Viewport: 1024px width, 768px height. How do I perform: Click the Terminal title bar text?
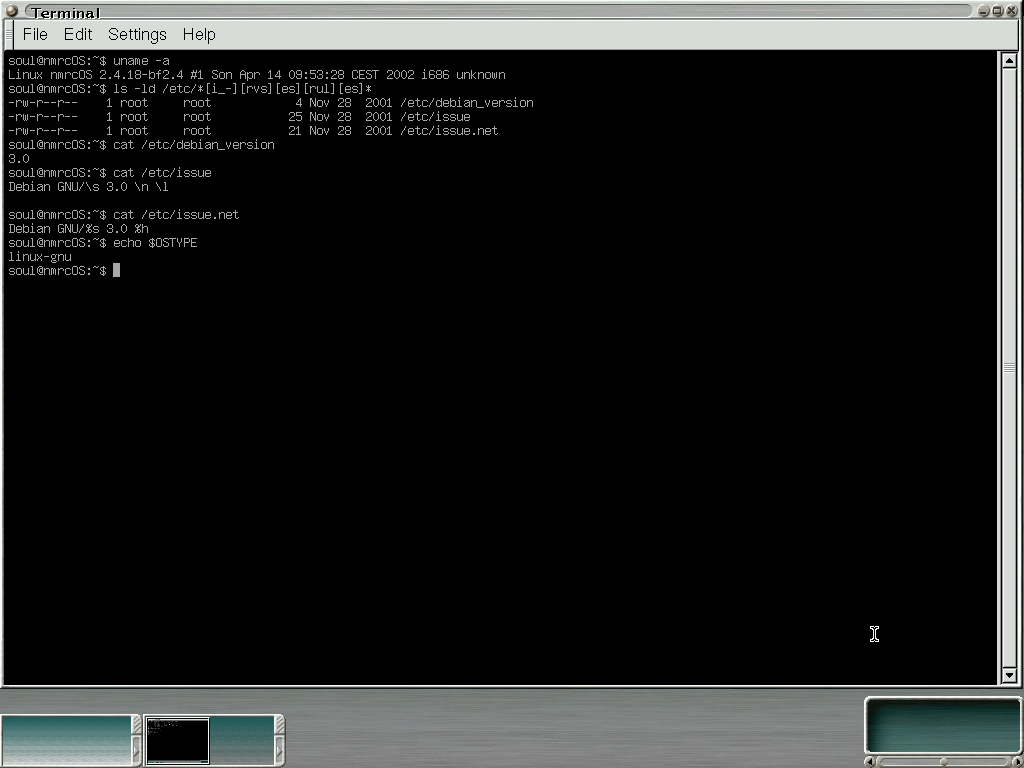(66, 12)
